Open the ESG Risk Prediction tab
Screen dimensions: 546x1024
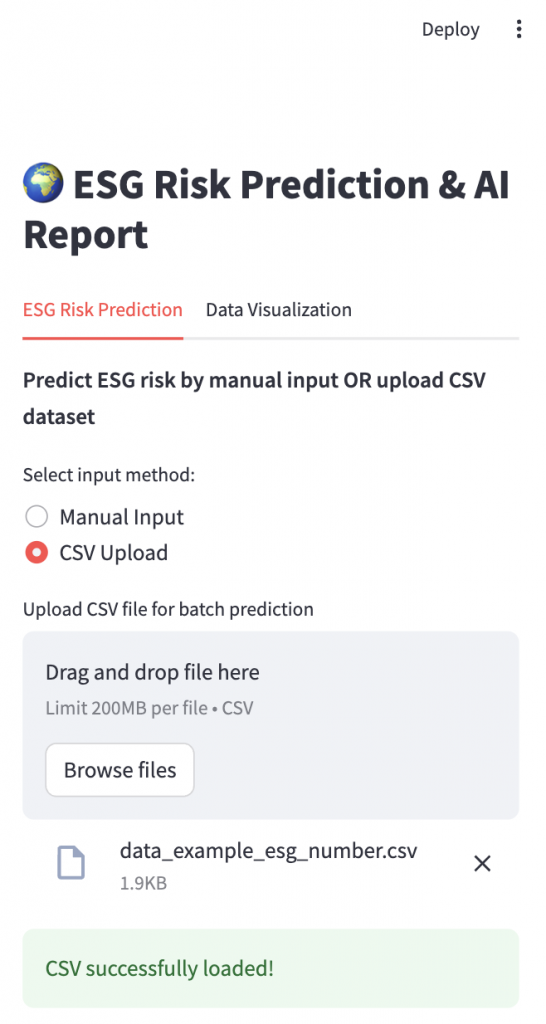(103, 310)
